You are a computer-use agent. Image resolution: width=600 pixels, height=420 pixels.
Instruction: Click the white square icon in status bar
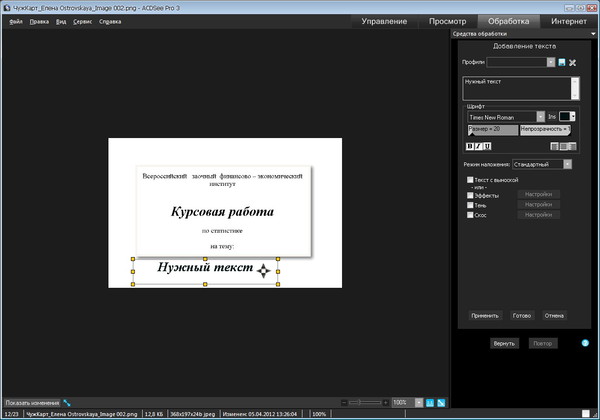pyautogui.click(x=586, y=413)
